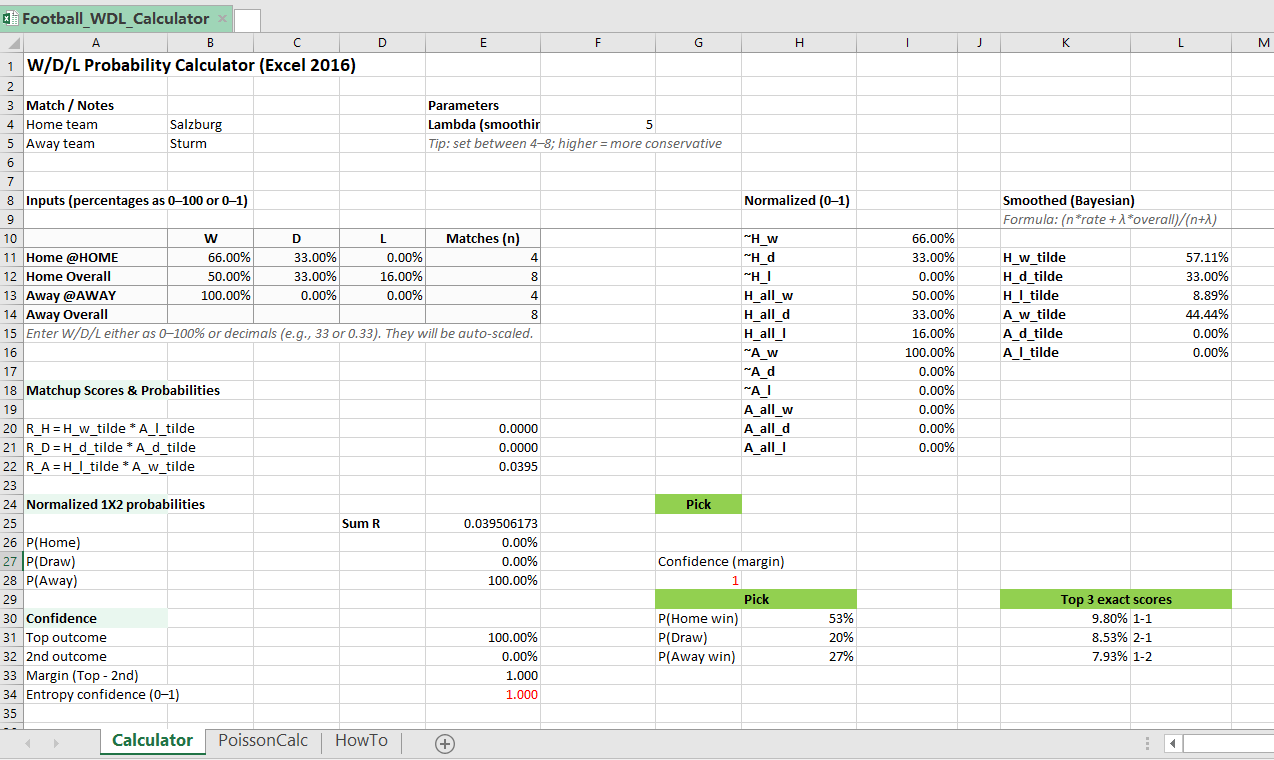This screenshot has width=1274, height=760.
Task: Switch to the PoissonCalc sheet
Action: pyautogui.click(x=262, y=740)
